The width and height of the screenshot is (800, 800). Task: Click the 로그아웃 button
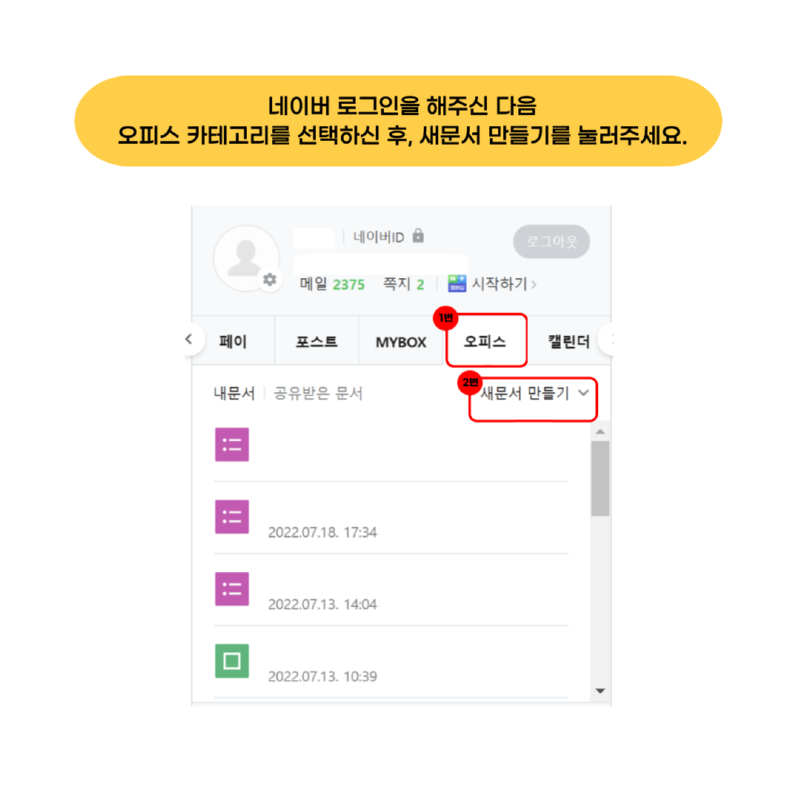pyautogui.click(x=552, y=241)
